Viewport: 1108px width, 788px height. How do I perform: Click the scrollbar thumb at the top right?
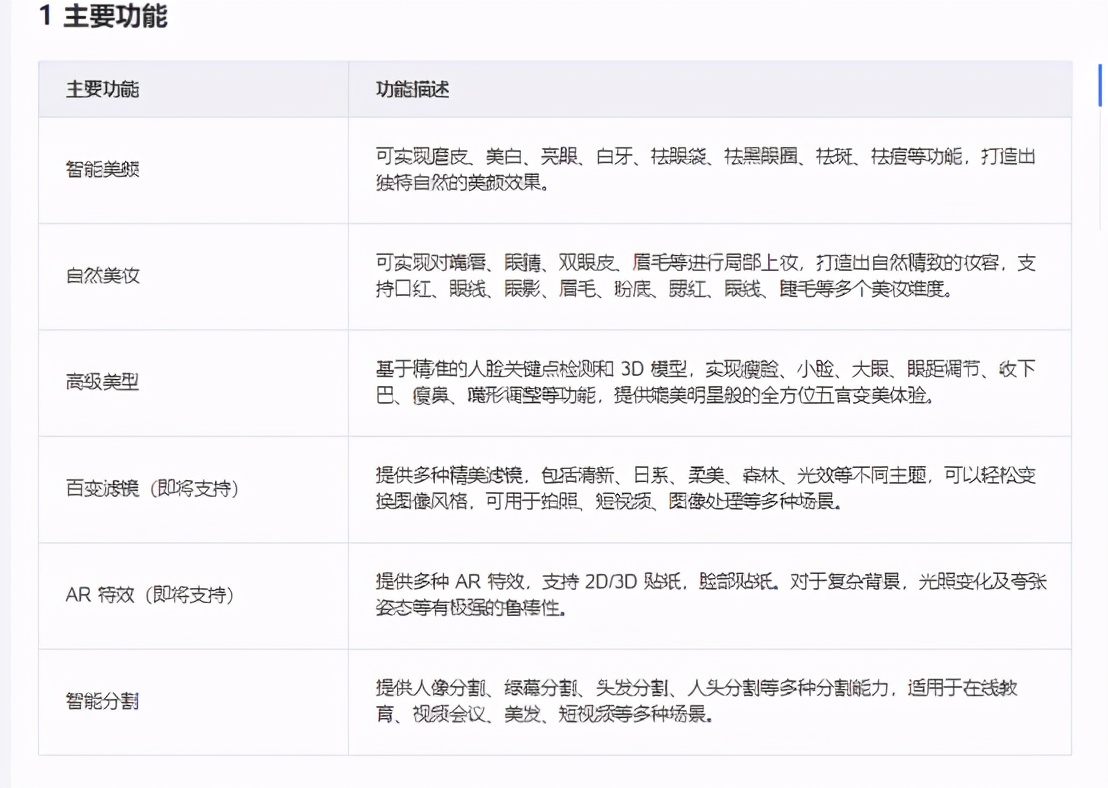1100,85
